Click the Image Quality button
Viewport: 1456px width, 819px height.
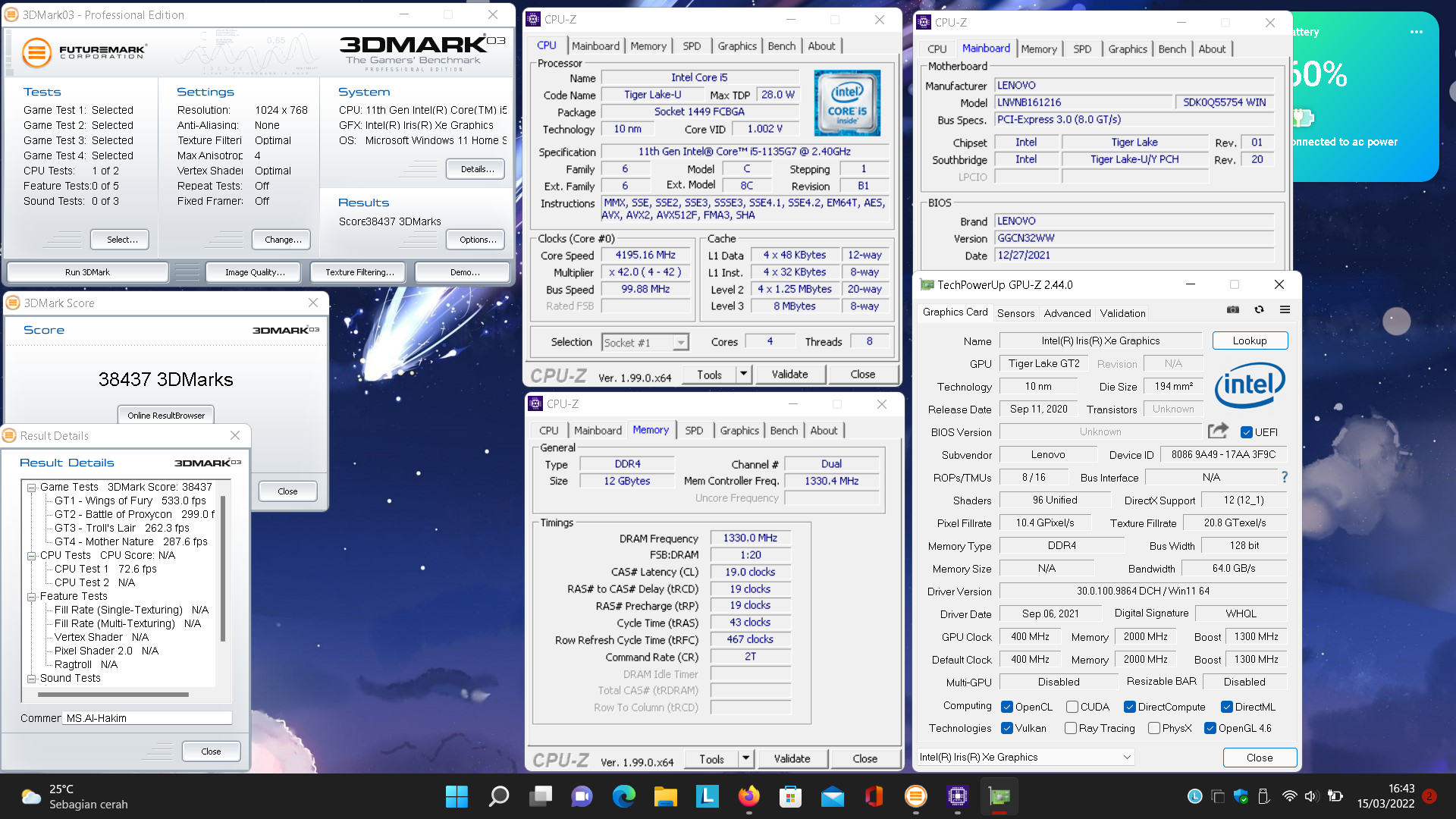(255, 272)
